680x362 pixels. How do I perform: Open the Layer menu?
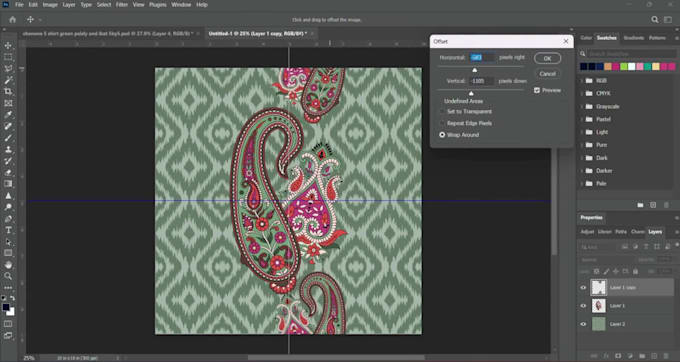(69, 5)
